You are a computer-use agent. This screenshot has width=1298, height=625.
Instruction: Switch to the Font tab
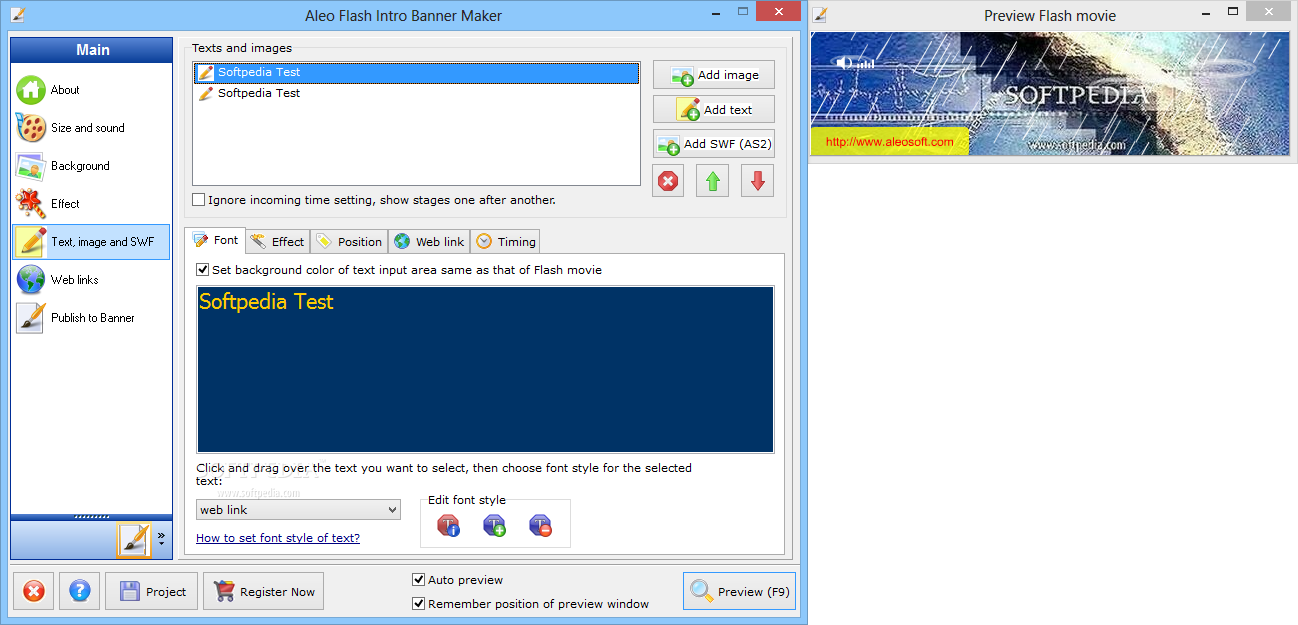click(215, 241)
